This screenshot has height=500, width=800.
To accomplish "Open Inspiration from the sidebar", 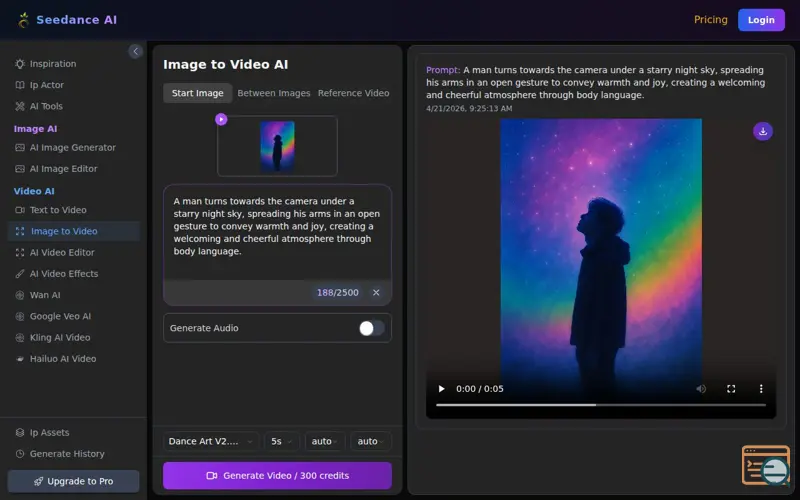I will pos(53,64).
